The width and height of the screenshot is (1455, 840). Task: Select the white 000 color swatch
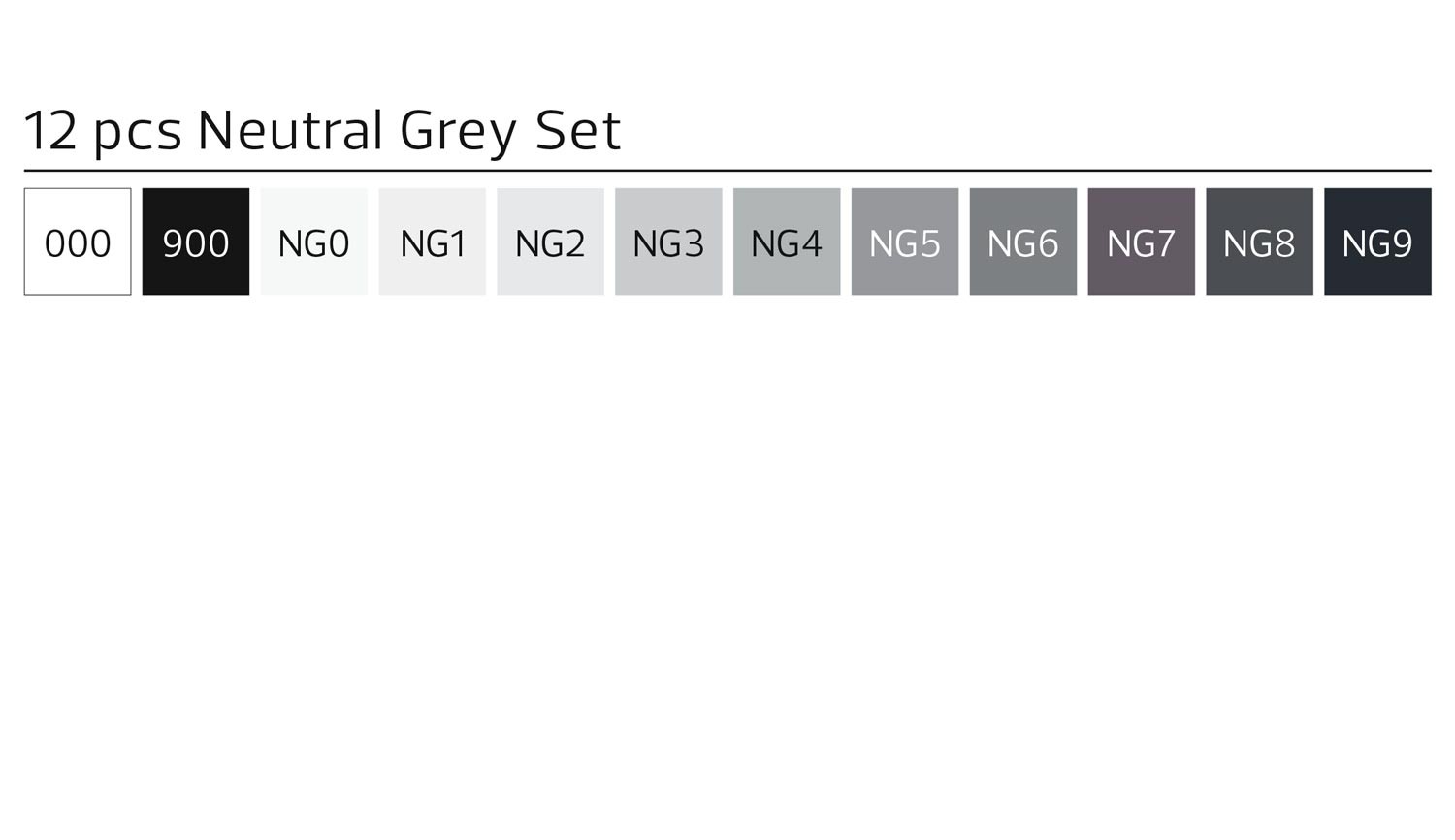pyautogui.click(x=78, y=242)
